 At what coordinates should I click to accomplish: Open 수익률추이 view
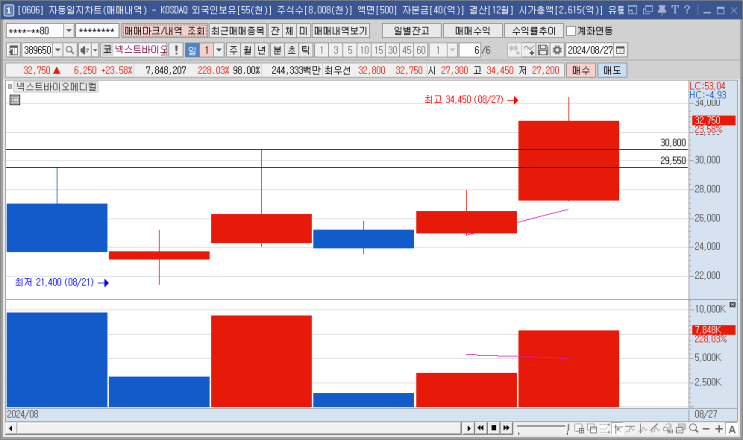pos(534,31)
